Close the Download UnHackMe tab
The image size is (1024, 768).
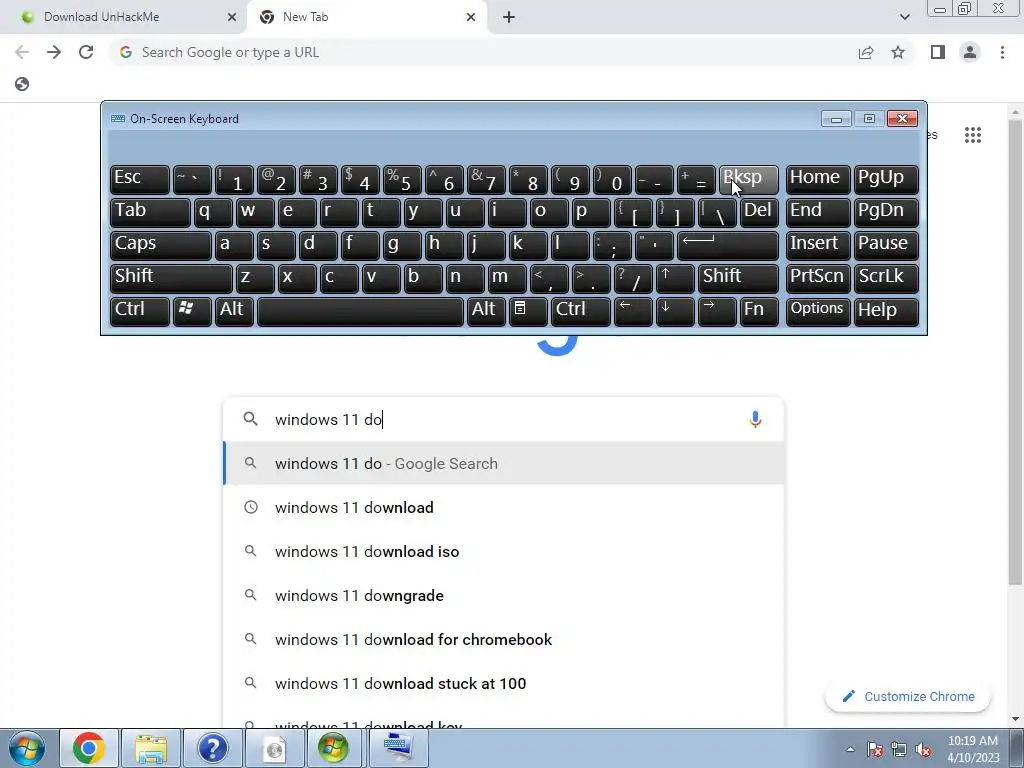[x=232, y=17]
